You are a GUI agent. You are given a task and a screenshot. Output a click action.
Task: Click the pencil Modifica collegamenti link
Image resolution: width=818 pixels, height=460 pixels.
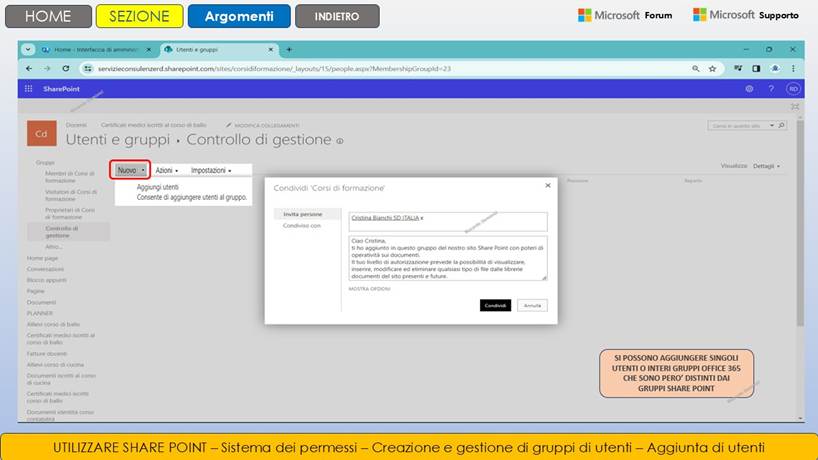pos(262,125)
